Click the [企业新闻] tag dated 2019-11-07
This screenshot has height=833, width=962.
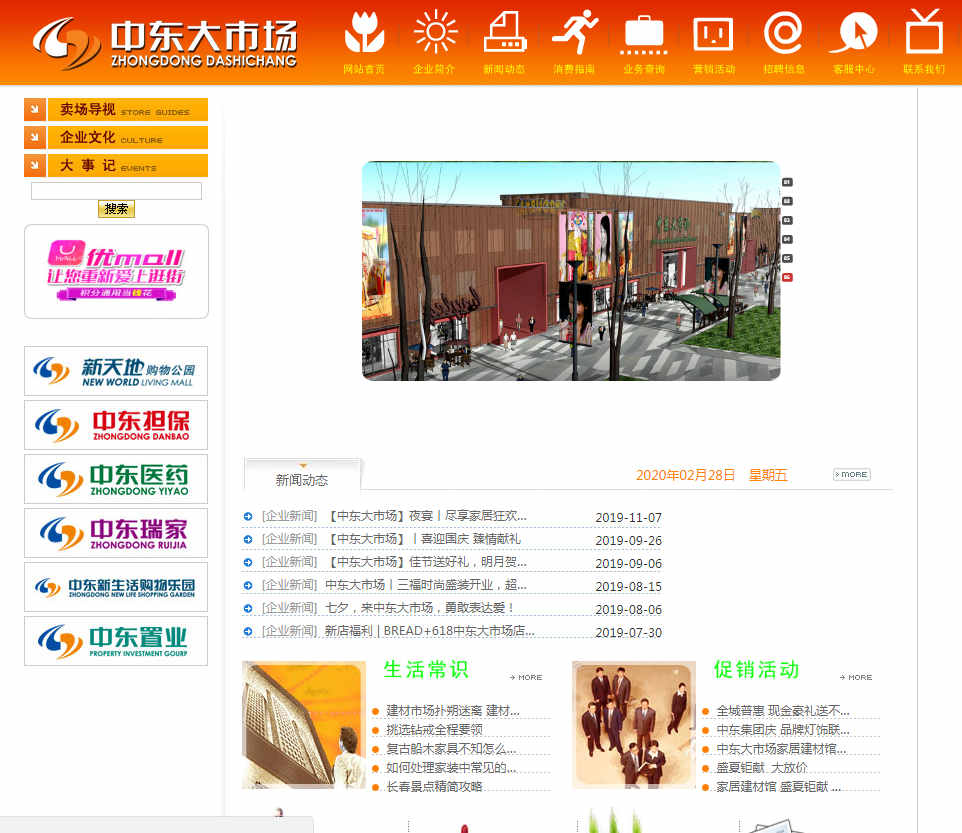click(290, 516)
